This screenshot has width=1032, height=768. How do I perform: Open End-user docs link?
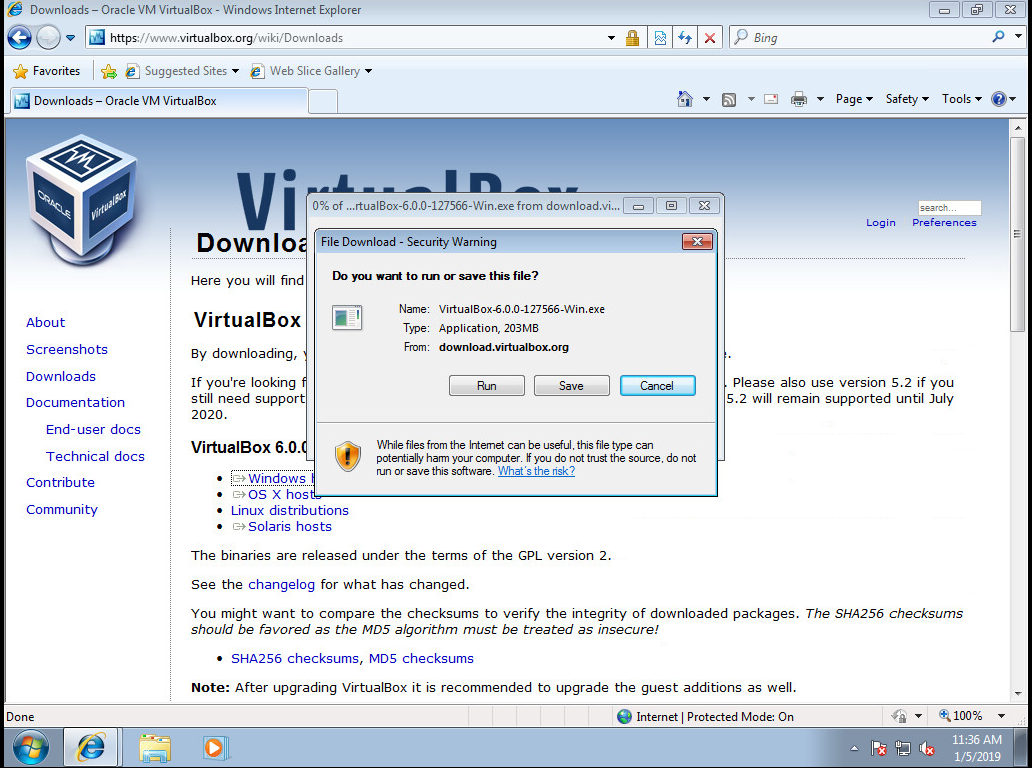click(x=93, y=429)
